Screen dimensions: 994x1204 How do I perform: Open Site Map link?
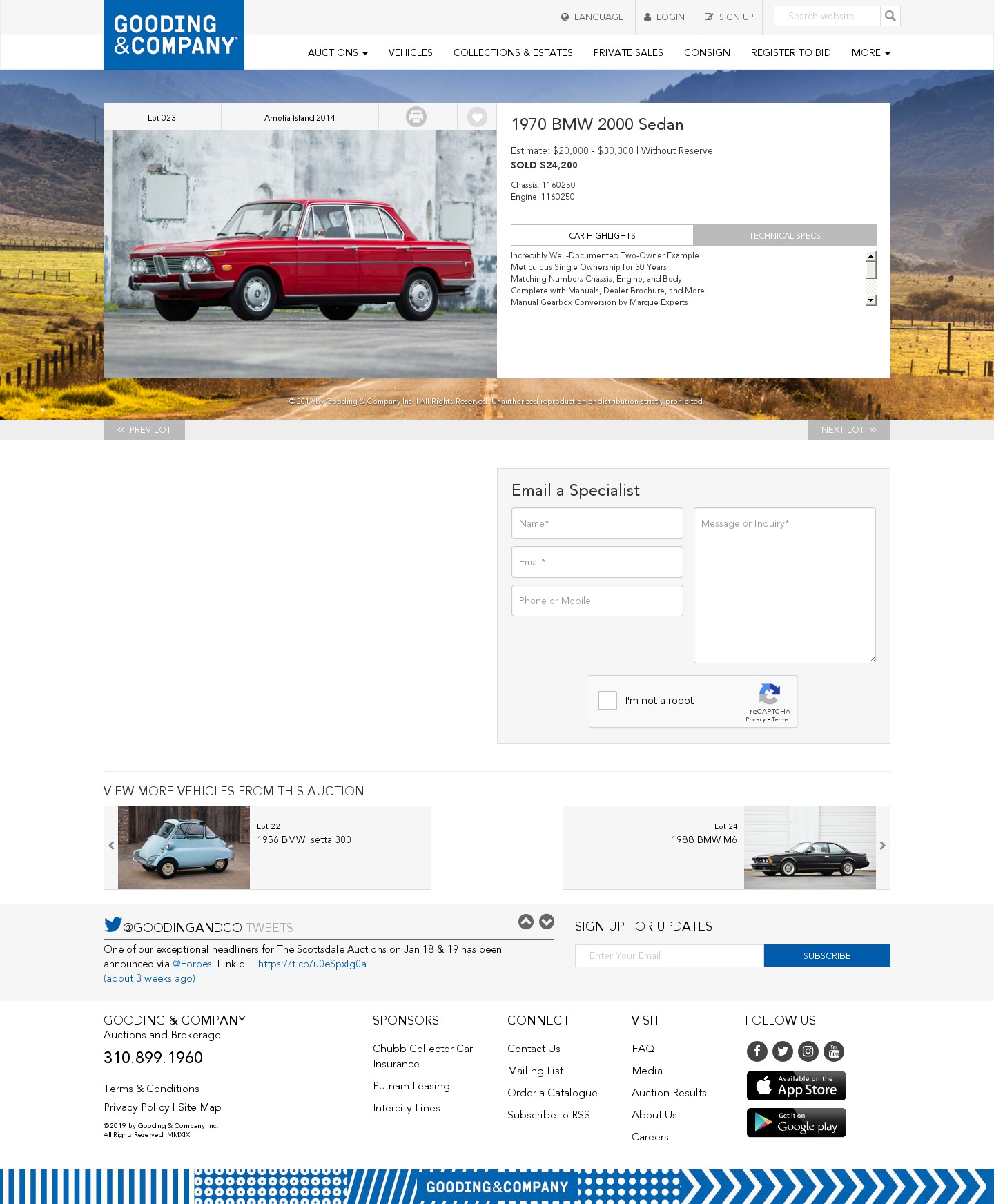tap(199, 1107)
